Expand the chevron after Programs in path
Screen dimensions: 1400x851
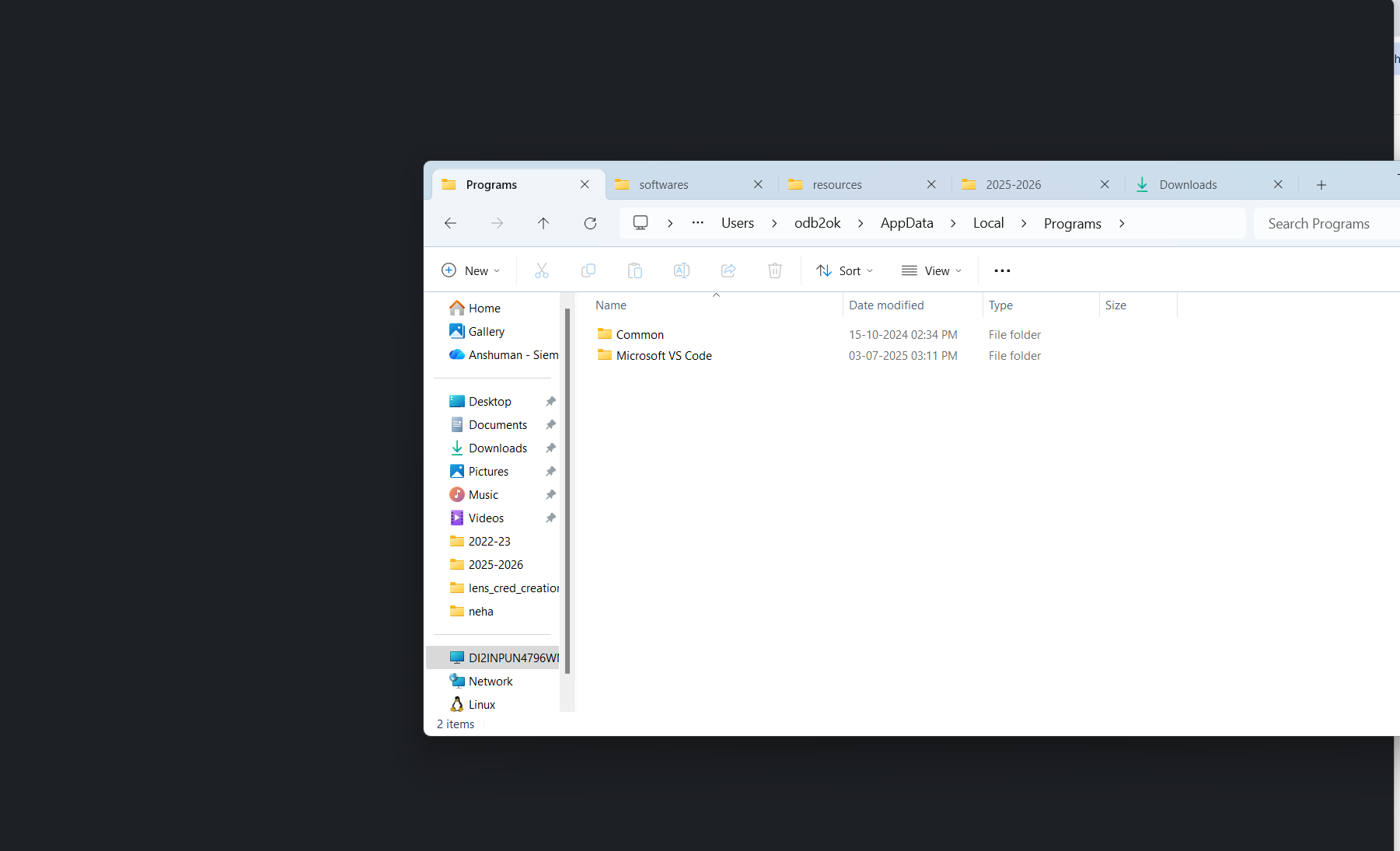pos(1122,224)
